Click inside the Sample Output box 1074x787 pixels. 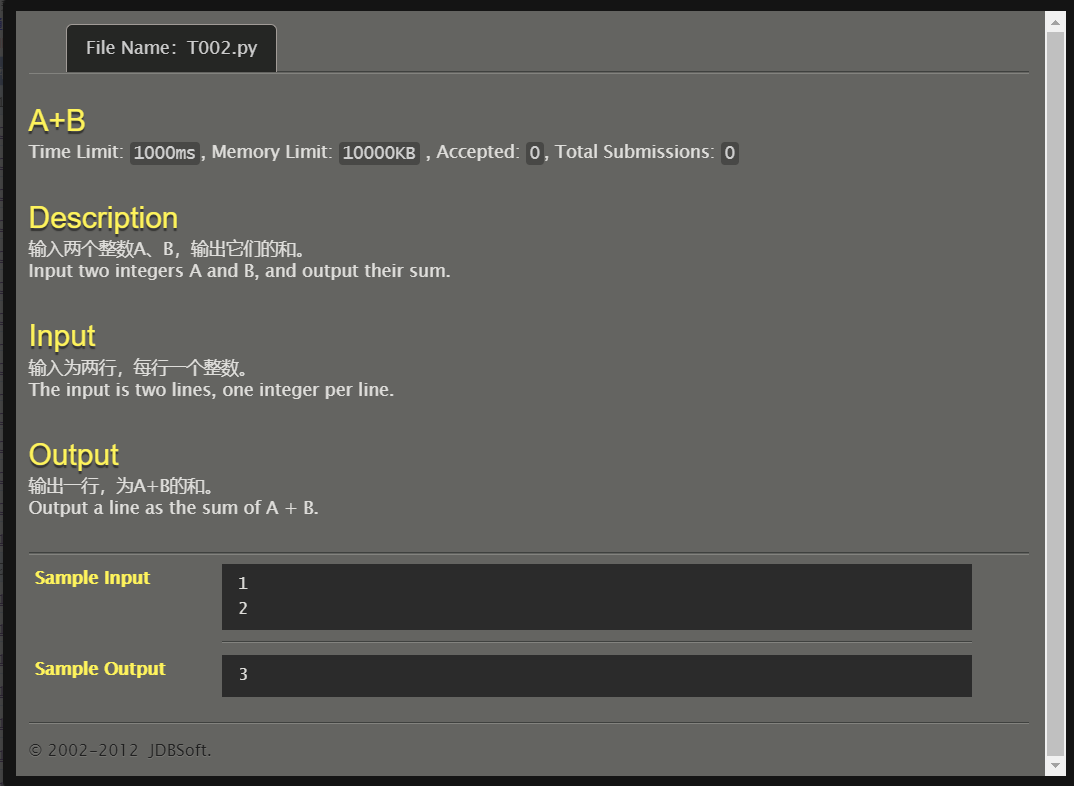click(595, 675)
